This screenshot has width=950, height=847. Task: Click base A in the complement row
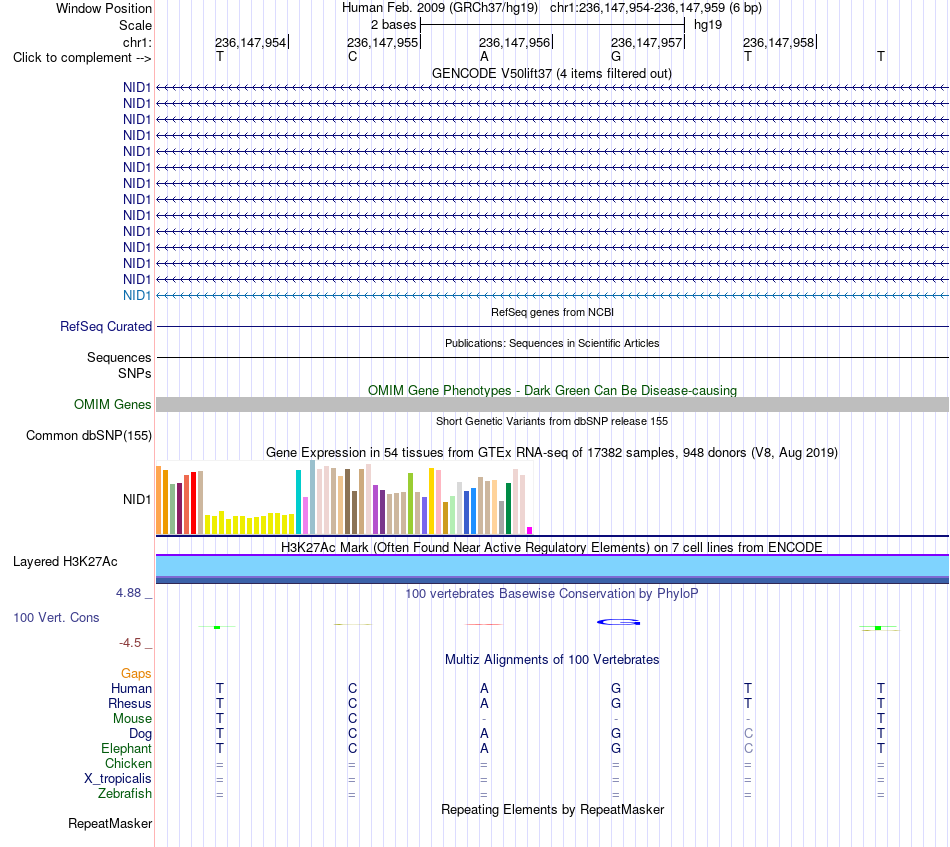click(484, 56)
